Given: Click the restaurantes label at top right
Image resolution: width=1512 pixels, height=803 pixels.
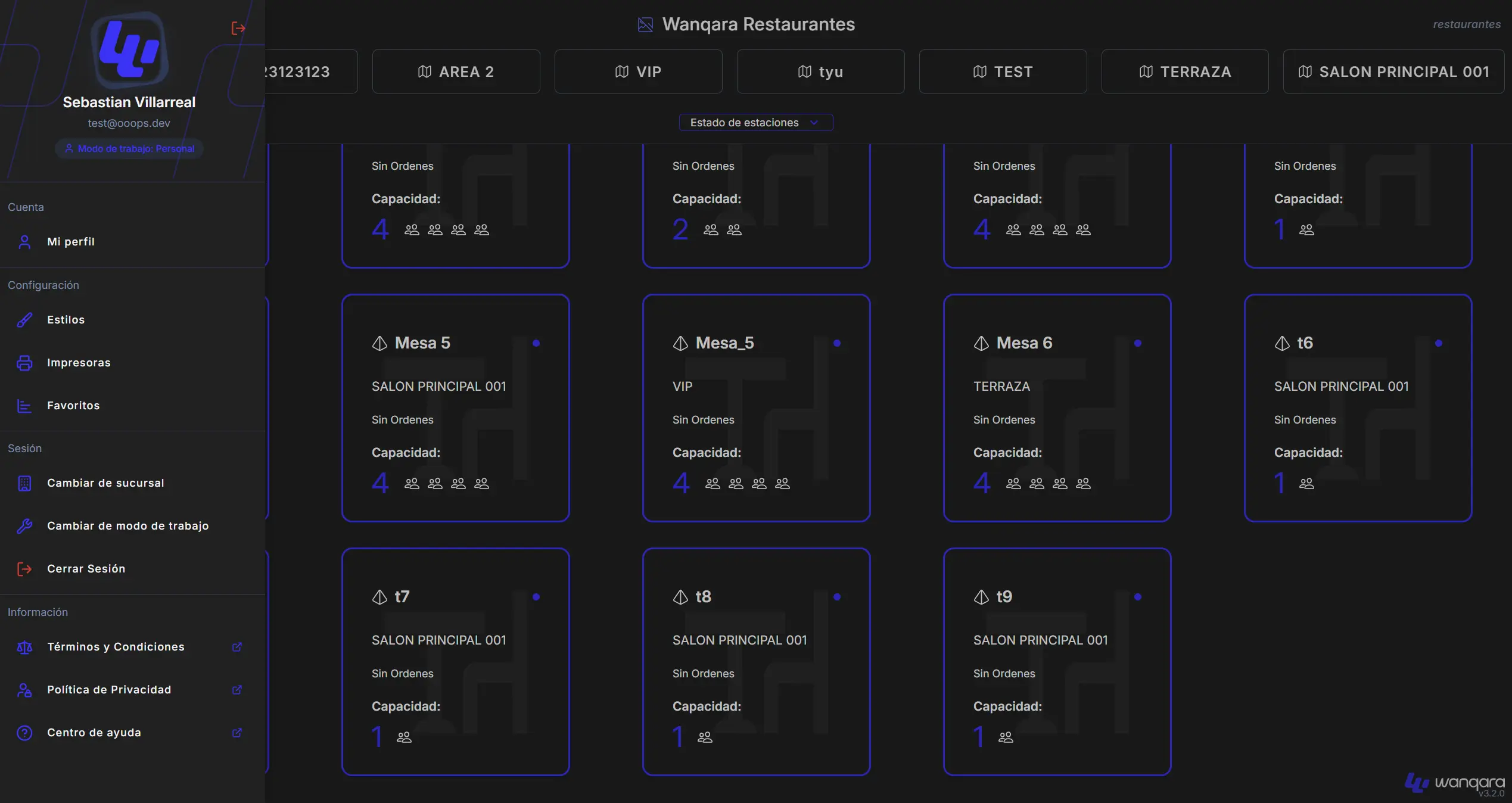Looking at the screenshot, I should (1467, 24).
